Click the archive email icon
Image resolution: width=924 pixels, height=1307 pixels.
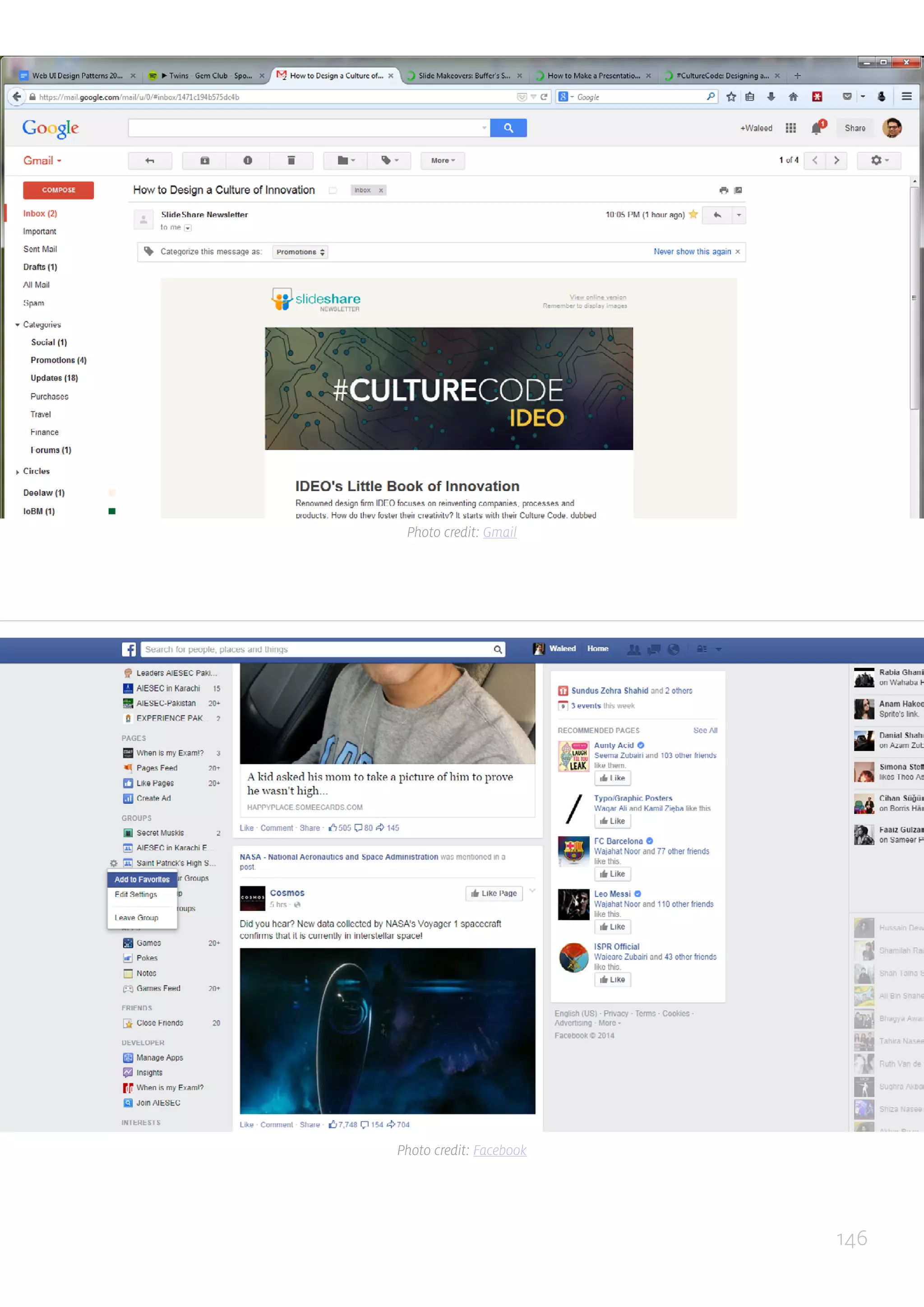point(204,161)
